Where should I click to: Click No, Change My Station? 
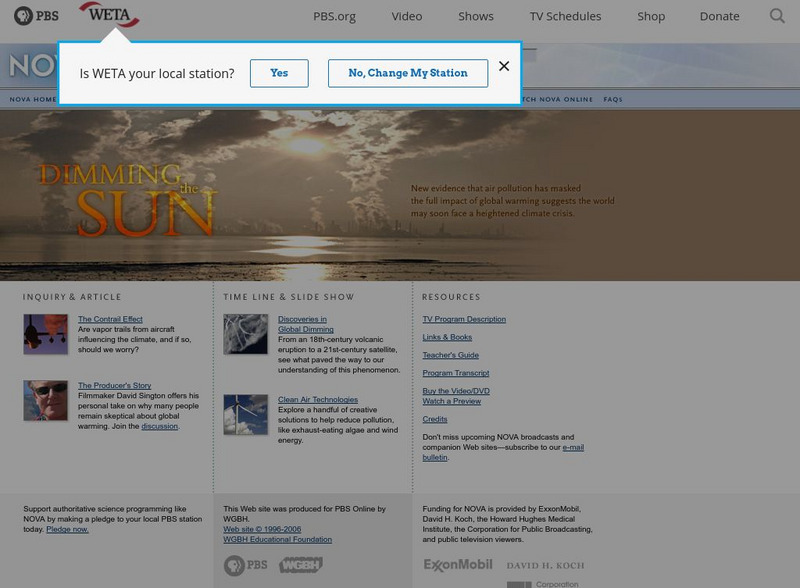[x=407, y=73]
